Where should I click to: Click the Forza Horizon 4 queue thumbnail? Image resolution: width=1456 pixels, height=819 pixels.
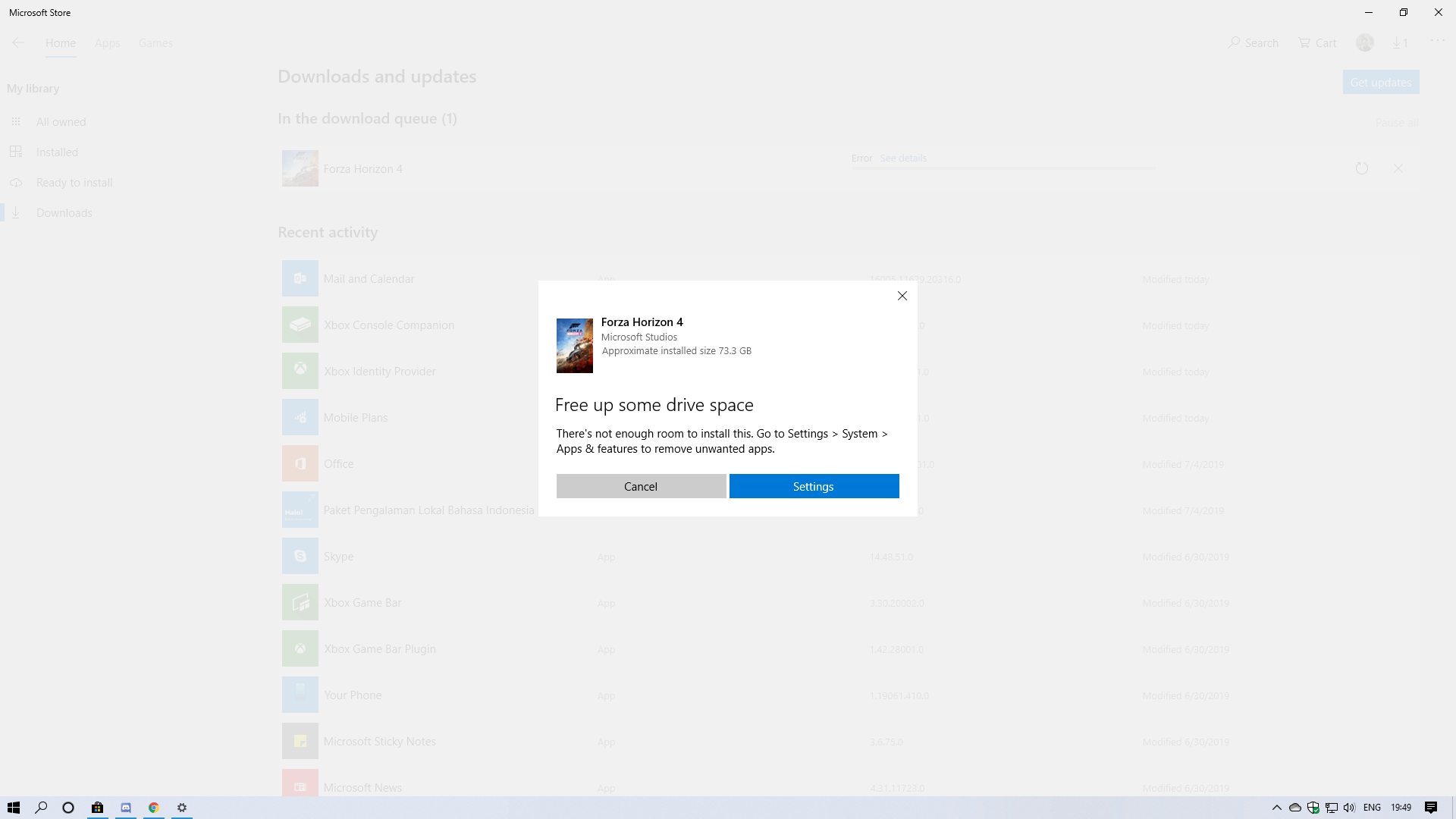(x=300, y=168)
